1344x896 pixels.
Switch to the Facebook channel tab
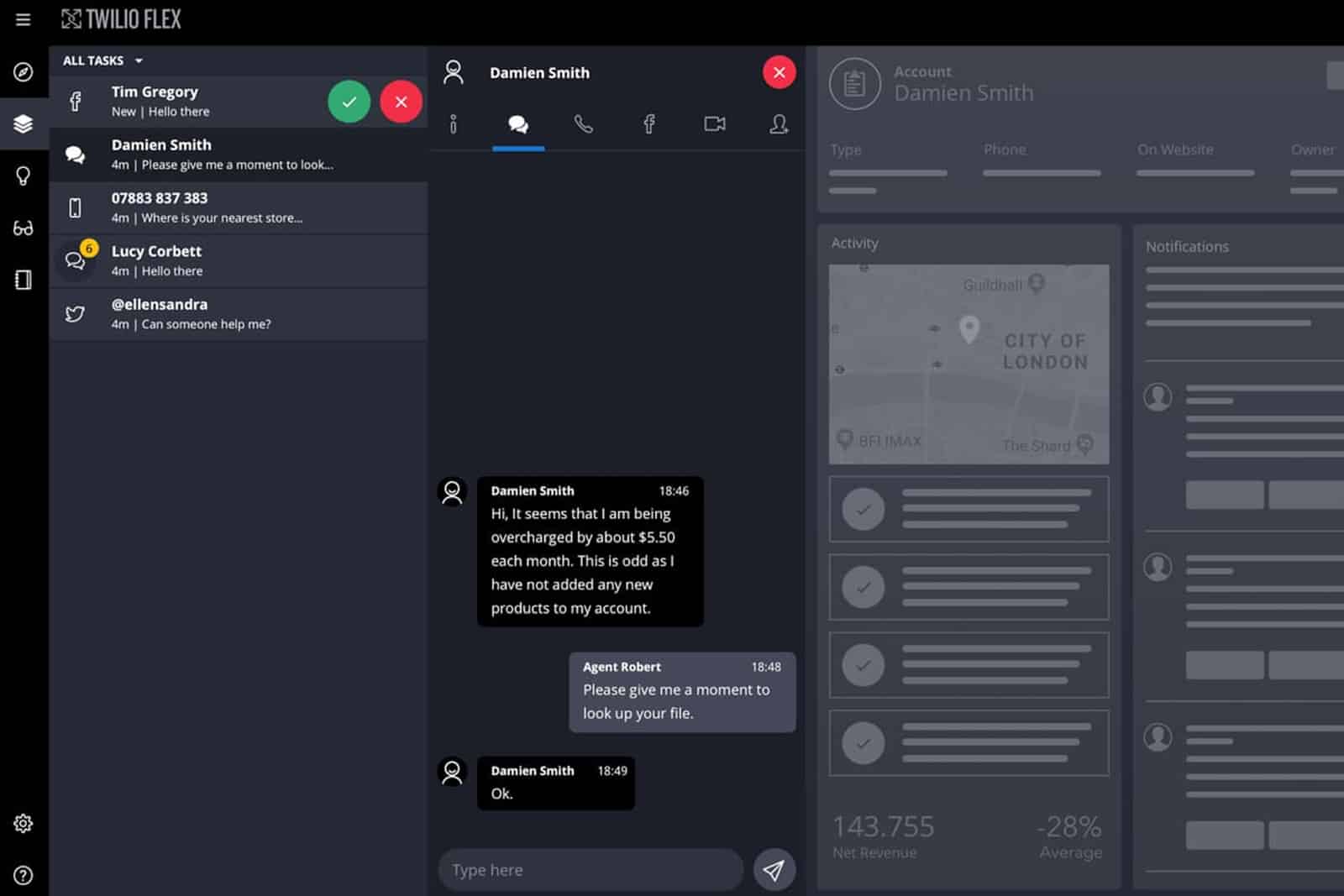648,124
